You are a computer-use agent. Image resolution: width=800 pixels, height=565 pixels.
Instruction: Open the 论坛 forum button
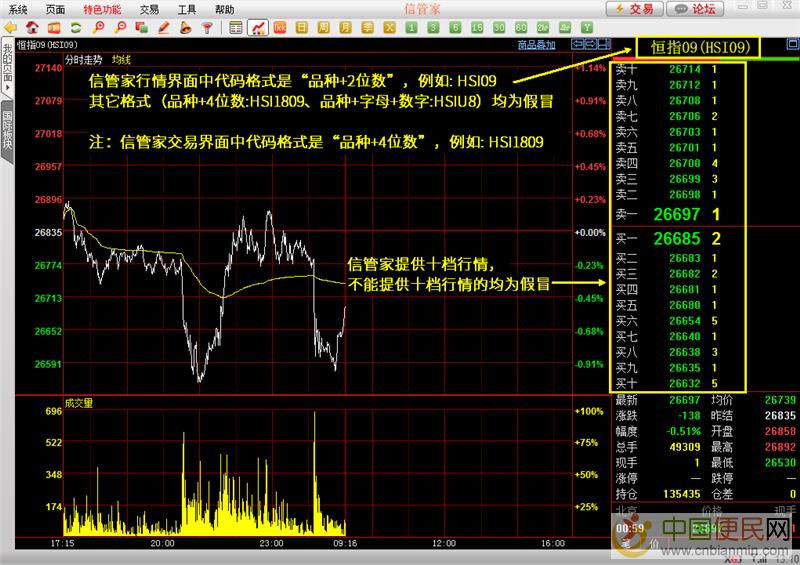[697, 9]
